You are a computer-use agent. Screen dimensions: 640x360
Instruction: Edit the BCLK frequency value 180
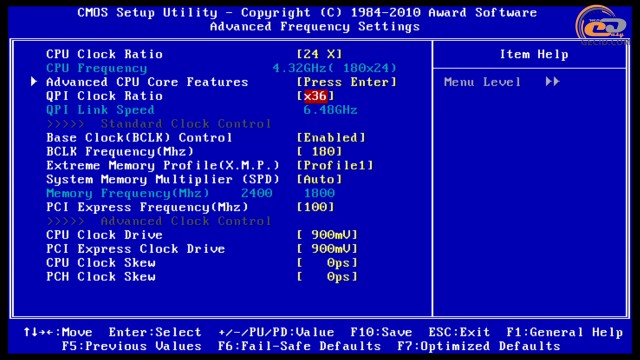320,151
